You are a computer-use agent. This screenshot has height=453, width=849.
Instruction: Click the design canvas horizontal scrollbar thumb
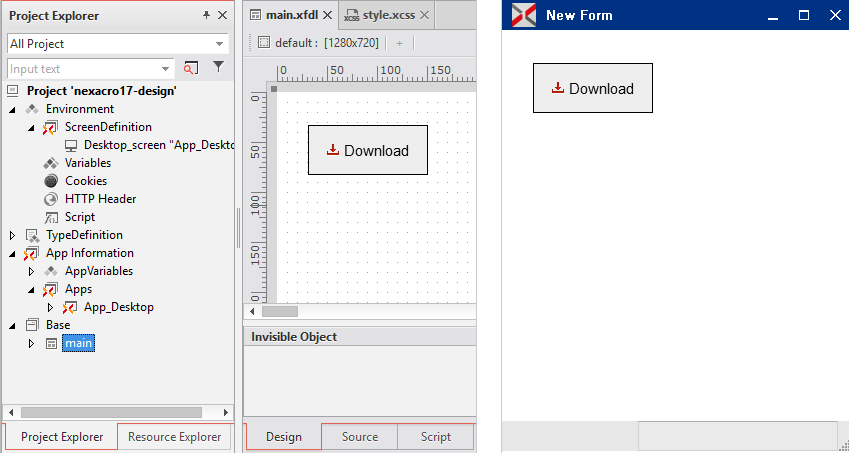pyautogui.click(x=280, y=312)
